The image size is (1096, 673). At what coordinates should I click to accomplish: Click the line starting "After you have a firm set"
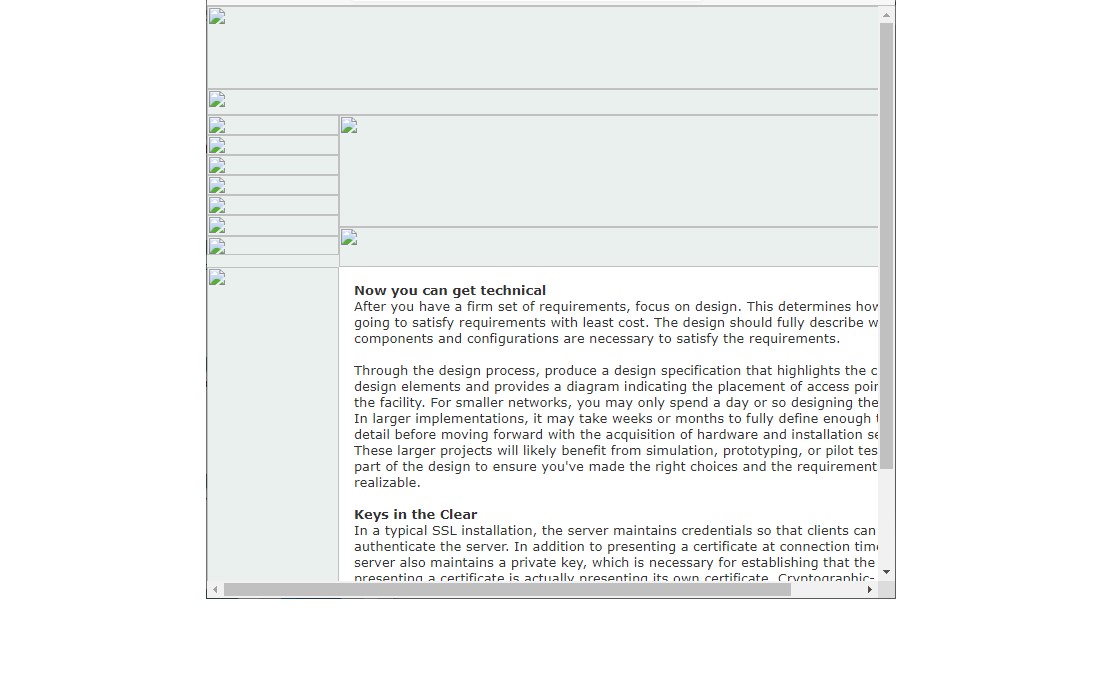click(616, 307)
